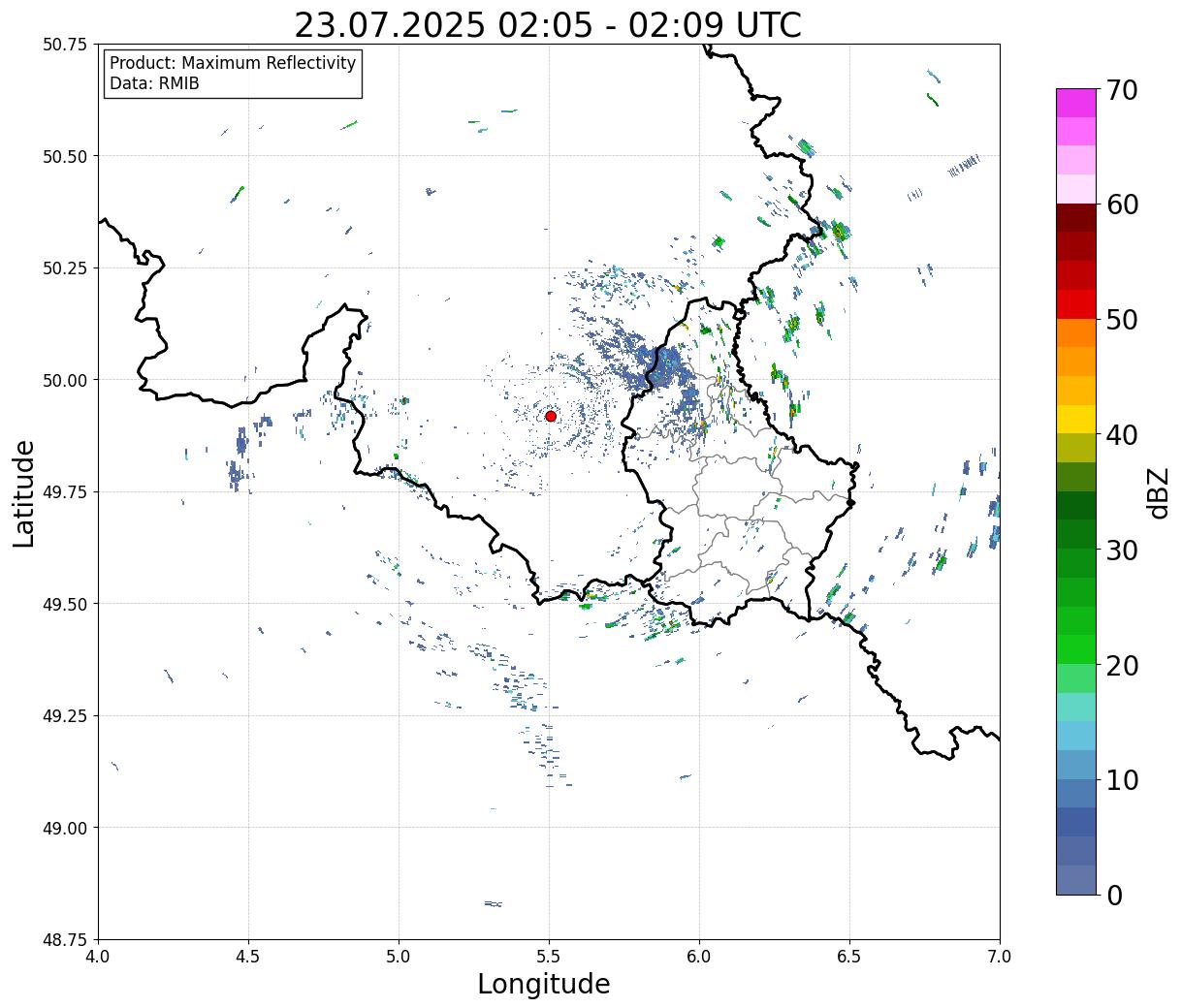
Task: Click longitude tick label 7.0
Action: (x=1000, y=957)
